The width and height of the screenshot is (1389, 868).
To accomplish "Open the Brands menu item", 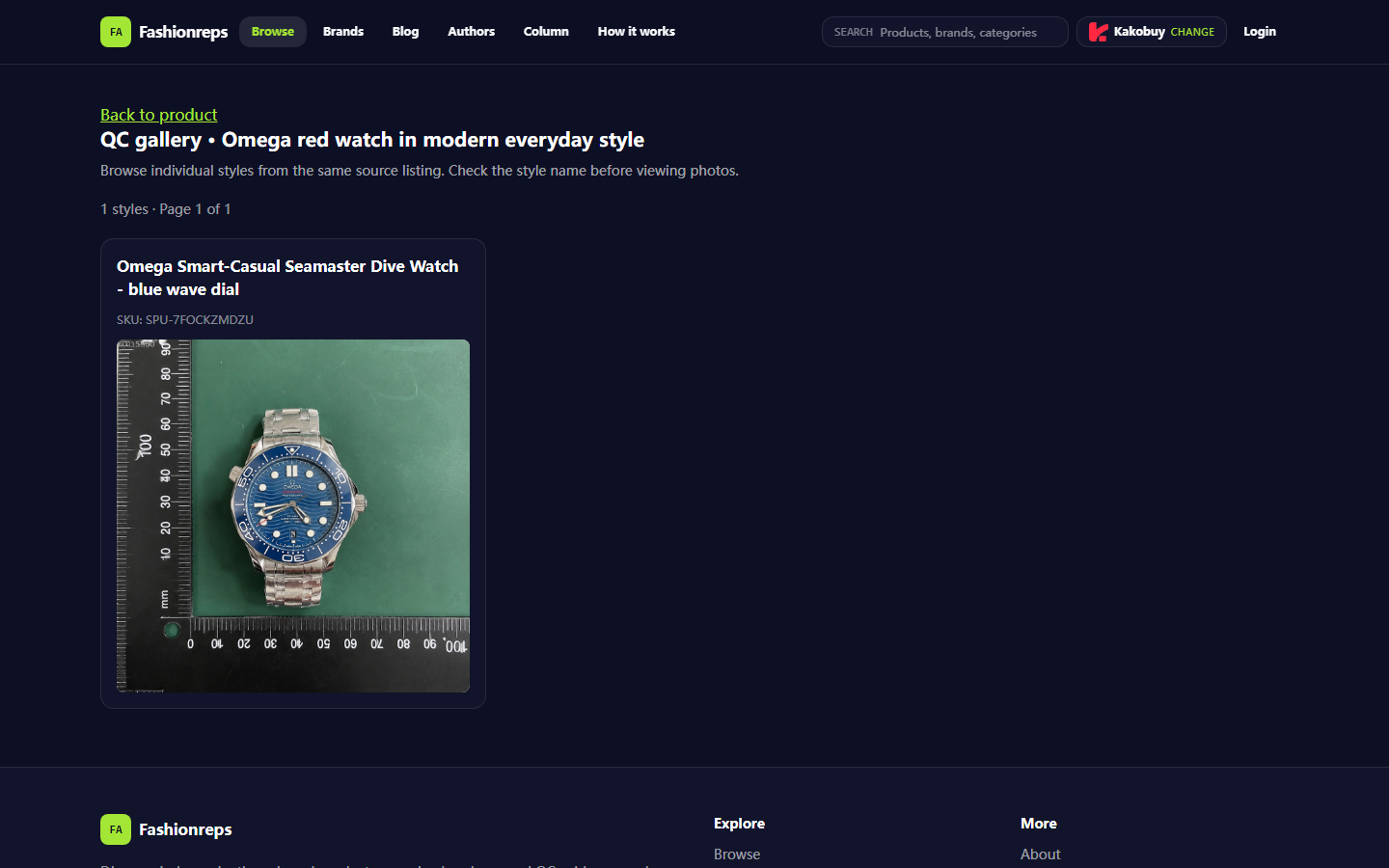I will pos(343,32).
